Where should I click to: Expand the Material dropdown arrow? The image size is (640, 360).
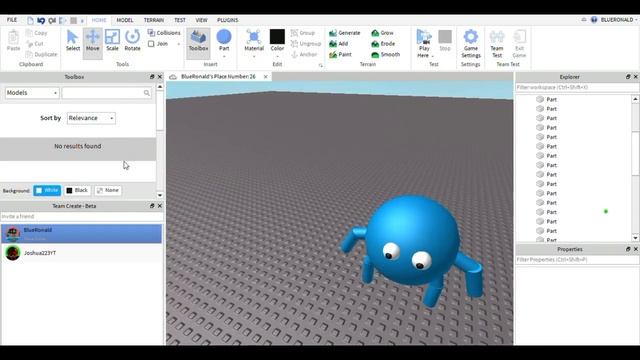pos(254,56)
